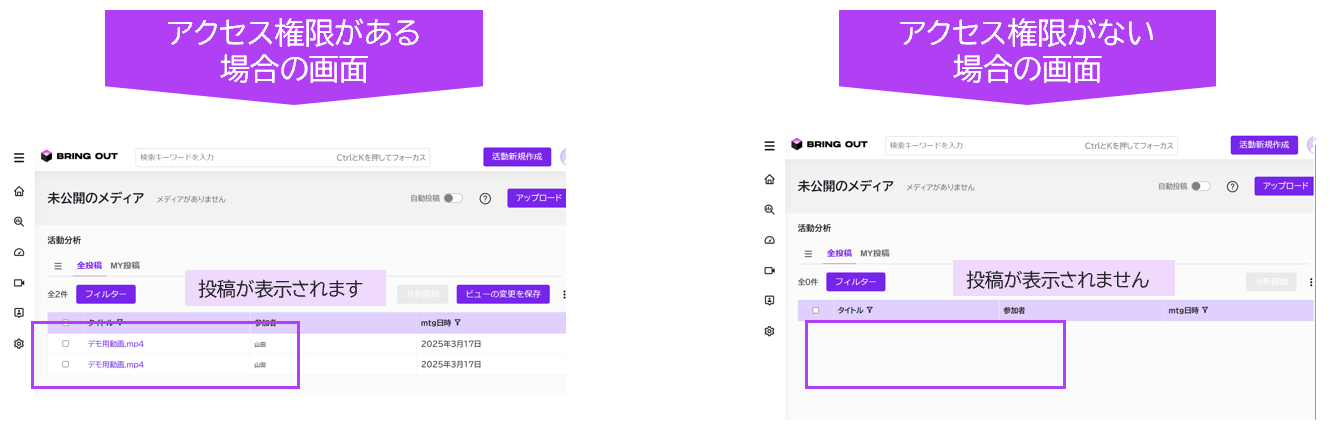Switch to the MY投稿 tab in 全2件 screen
Viewport: 1335px width, 436px height.
[x=125, y=266]
